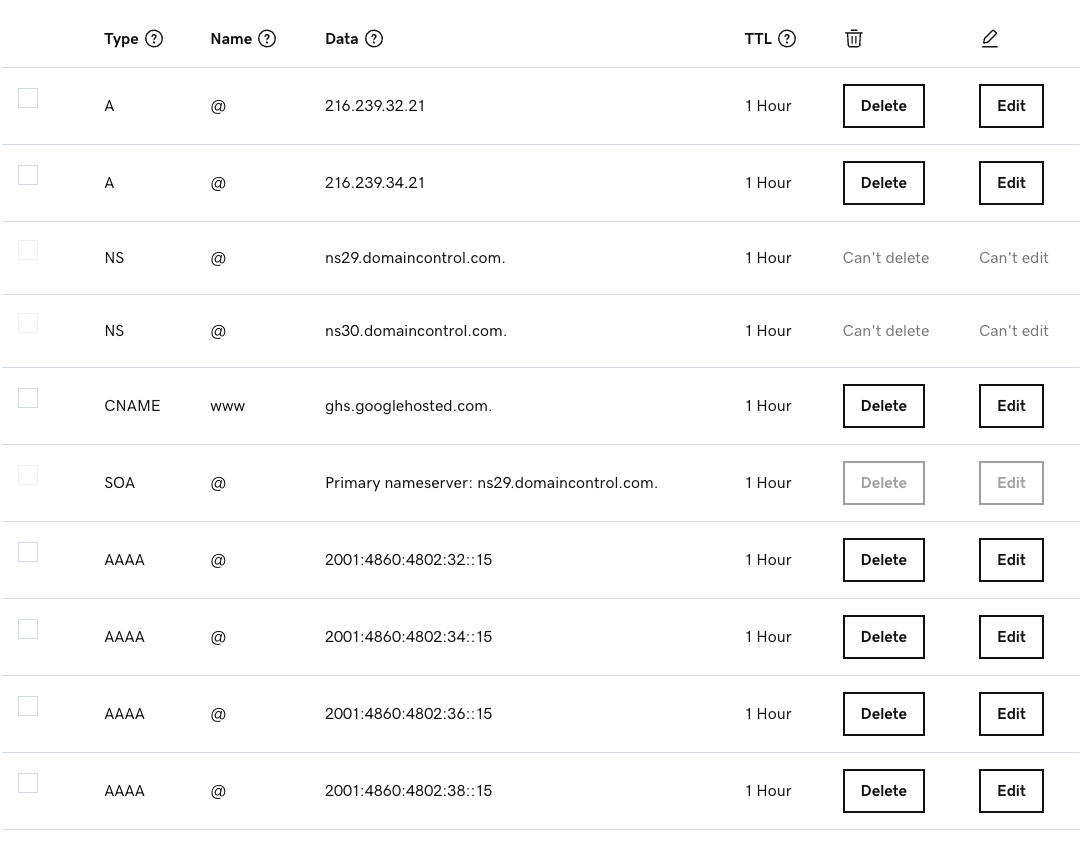Click the help icon next to Name
Viewport: 1087px width, 857px height.
click(267, 39)
